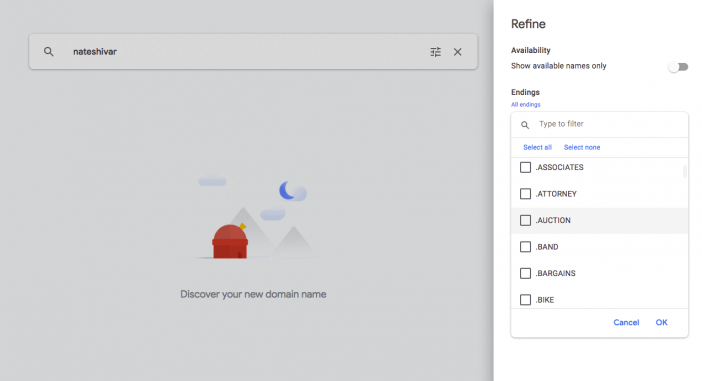Check the .BAND ending checkbox
Viewport: 702px width, 381px height.
(525, 247)
